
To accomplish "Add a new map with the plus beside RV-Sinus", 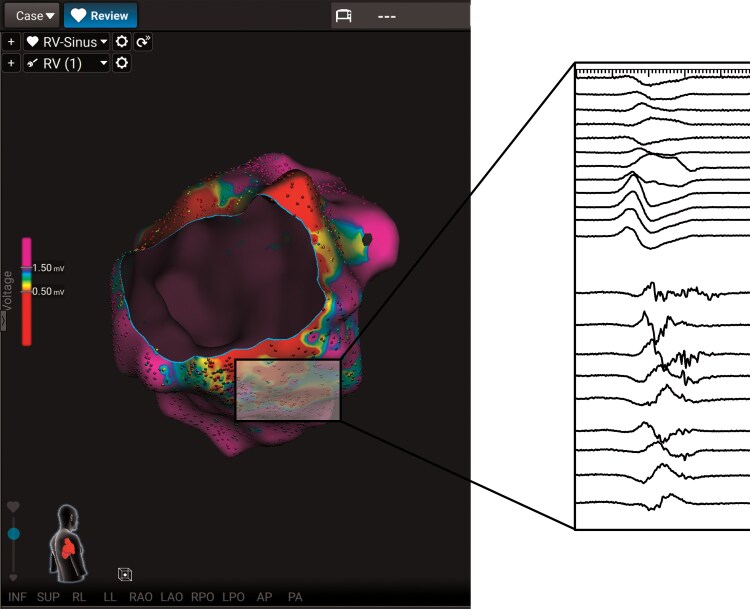I will [x=11, y=42].
